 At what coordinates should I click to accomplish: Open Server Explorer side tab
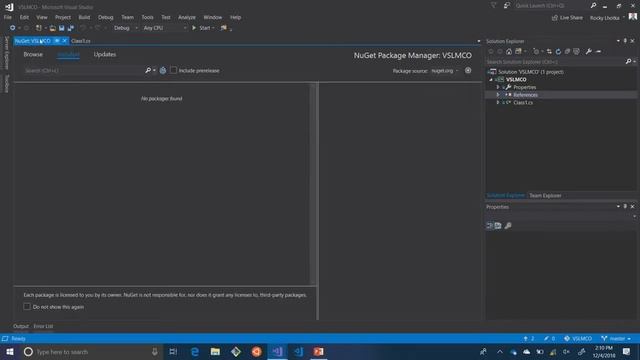tap(6, 53)
